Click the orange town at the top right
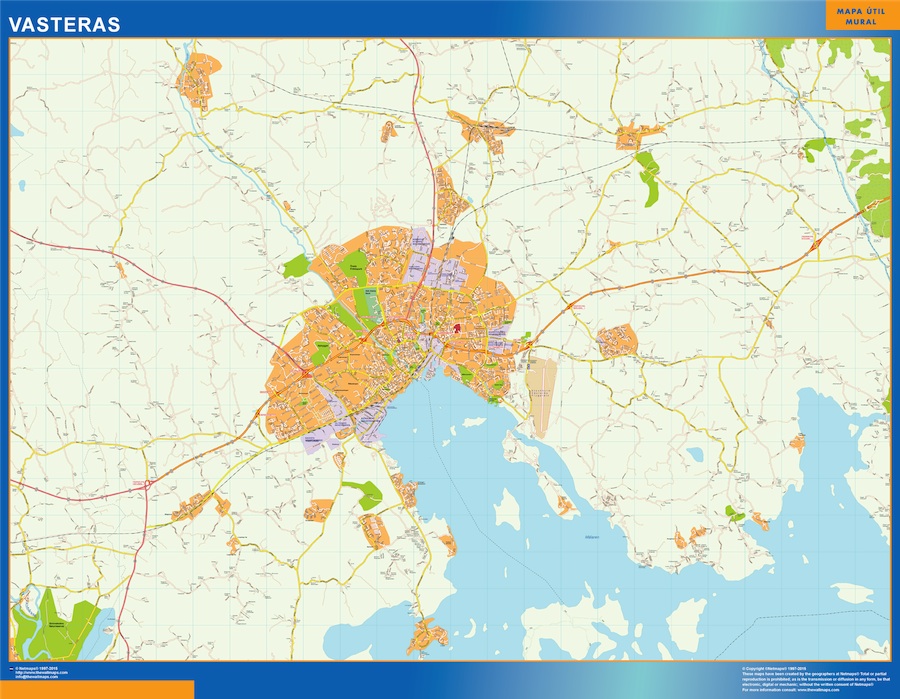Screen dimensions: 900x699 click(640, 132)
